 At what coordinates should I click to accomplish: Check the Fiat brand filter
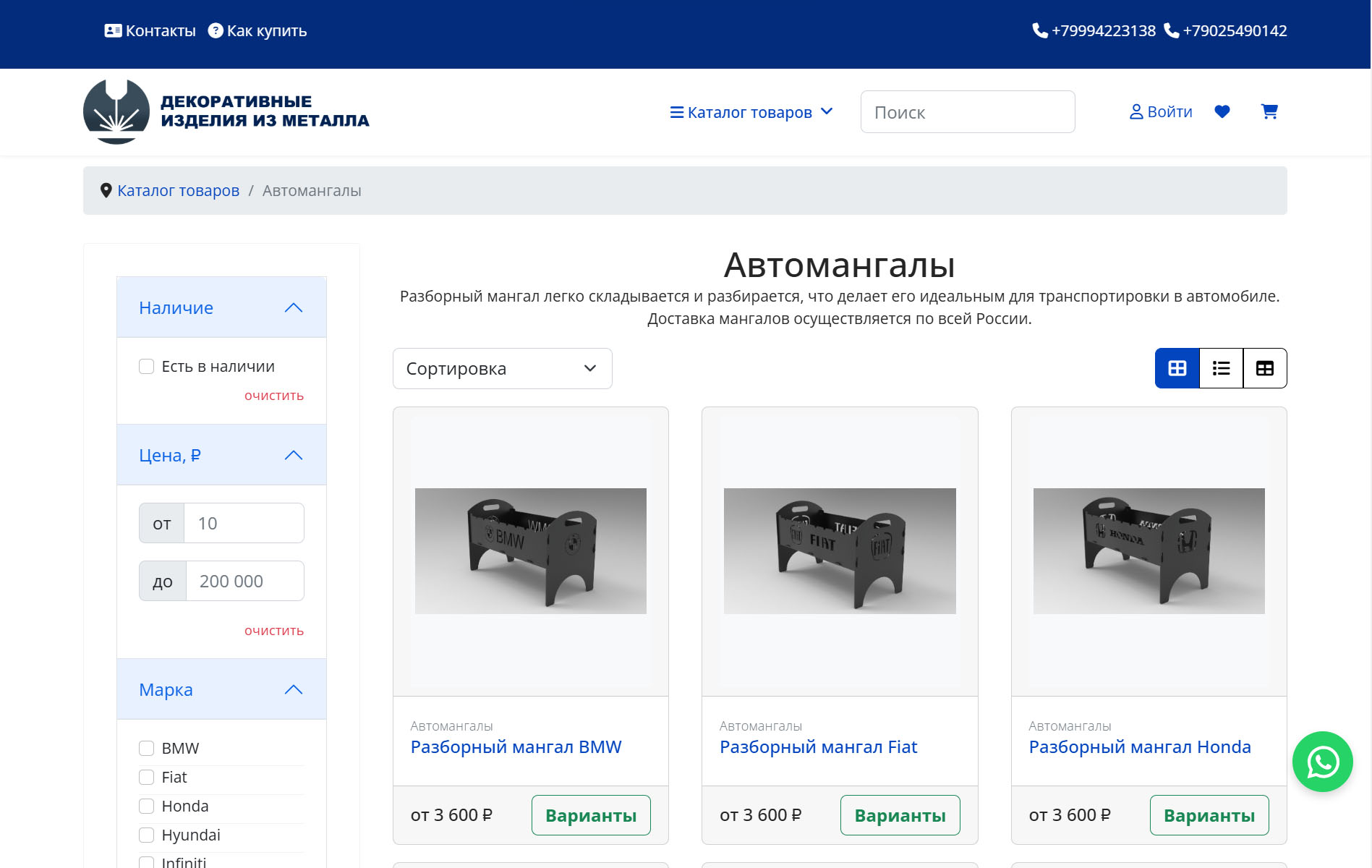(x=146, y=778)
